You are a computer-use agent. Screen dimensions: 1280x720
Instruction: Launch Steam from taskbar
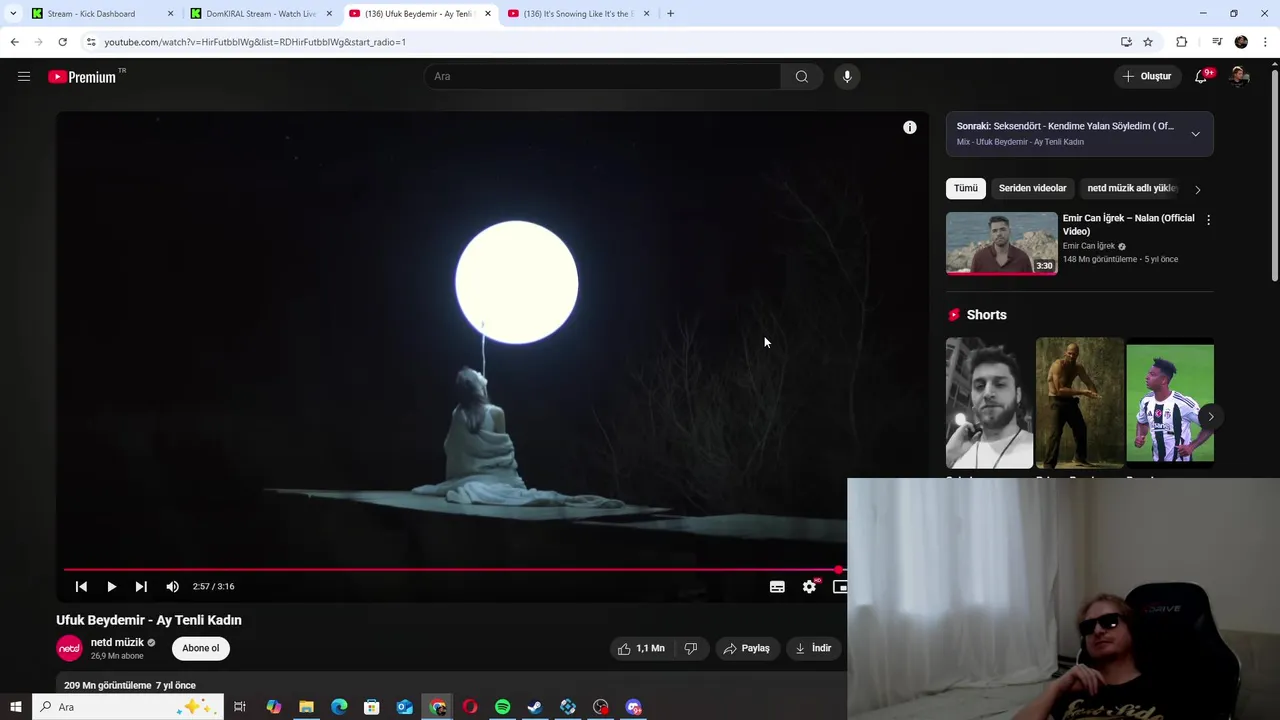click(535, 707)
